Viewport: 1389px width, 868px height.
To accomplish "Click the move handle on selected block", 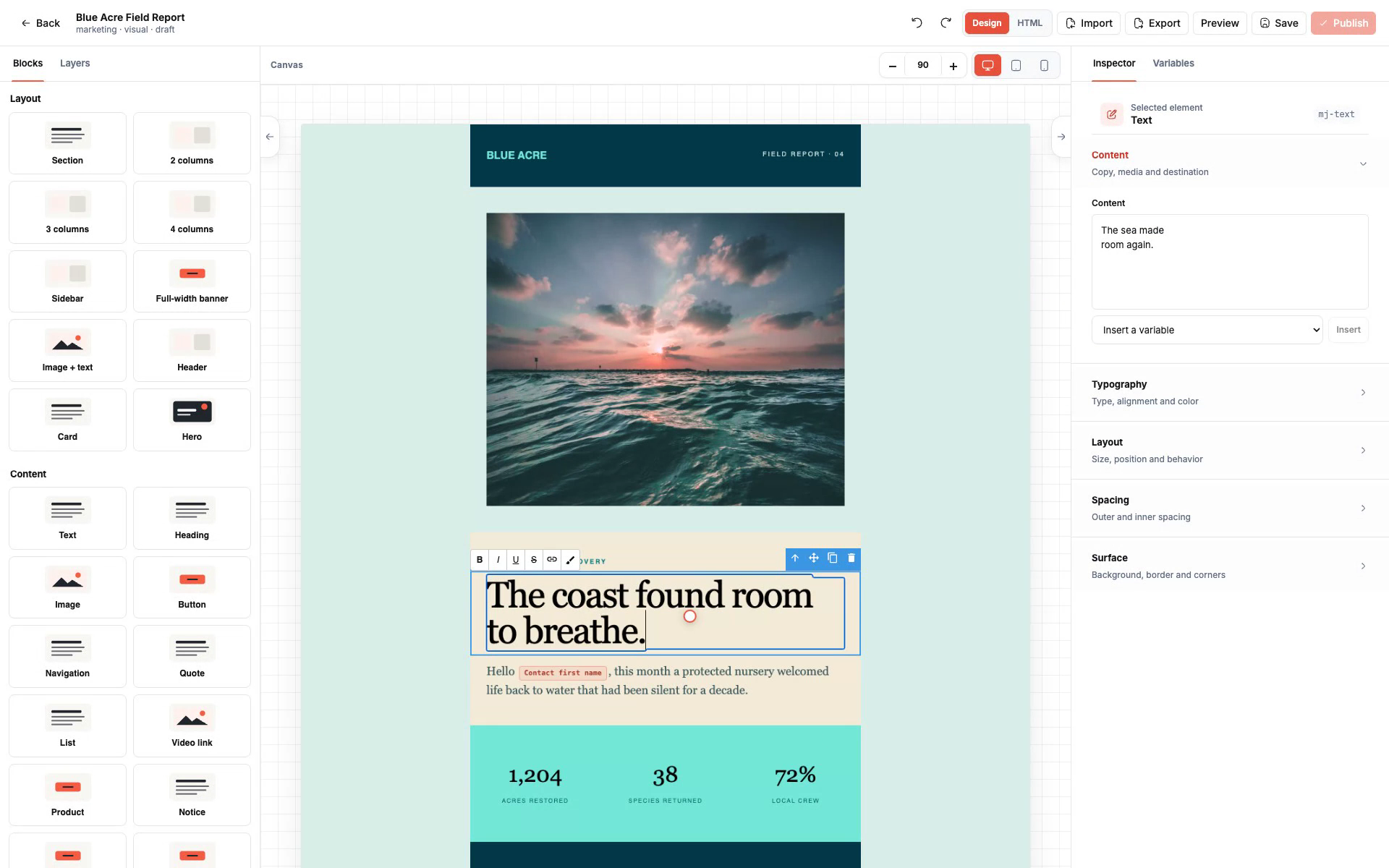I will point(814,558).
